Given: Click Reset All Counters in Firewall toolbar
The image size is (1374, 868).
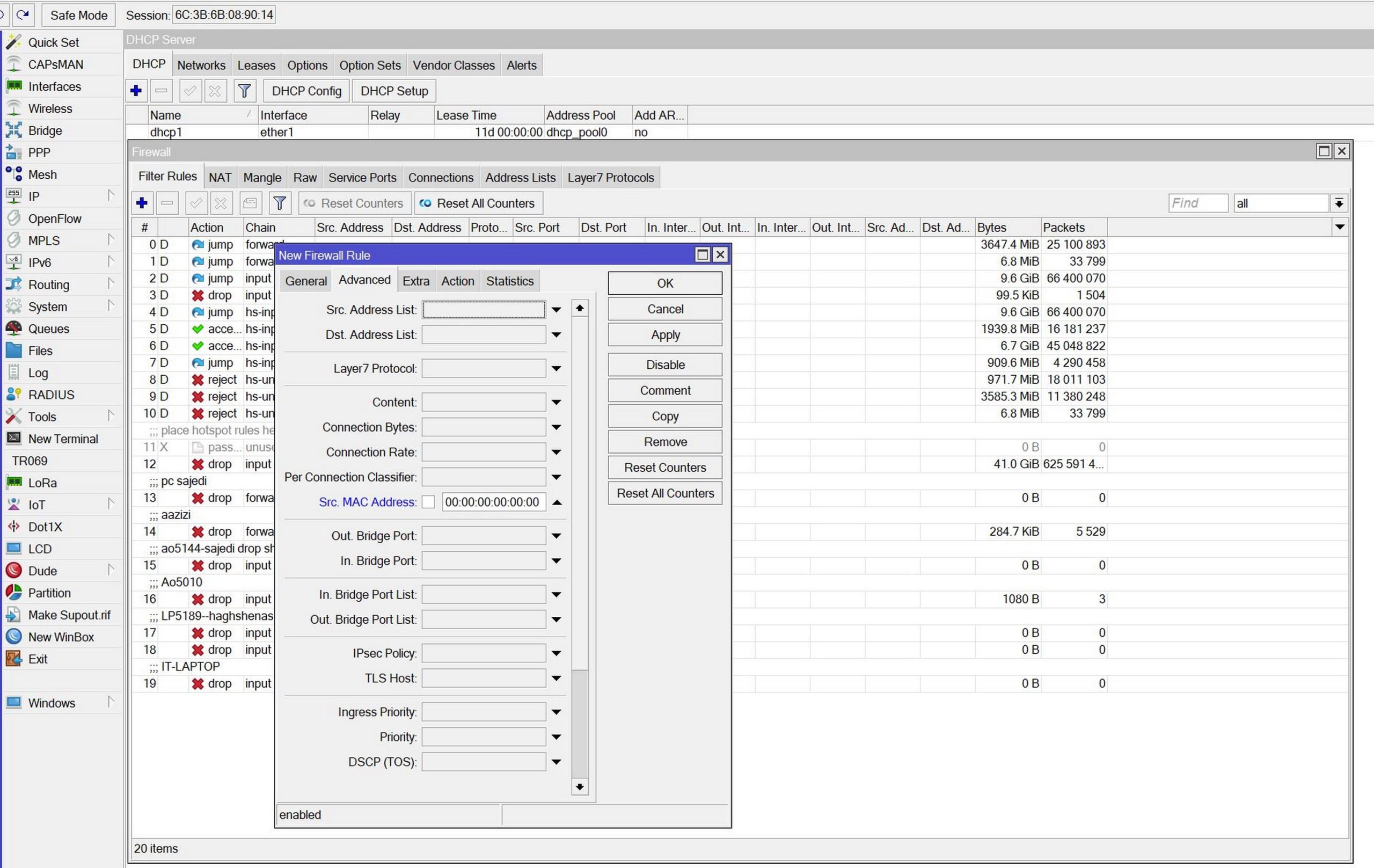Looking at the screenshot, I should click(478, 203).
